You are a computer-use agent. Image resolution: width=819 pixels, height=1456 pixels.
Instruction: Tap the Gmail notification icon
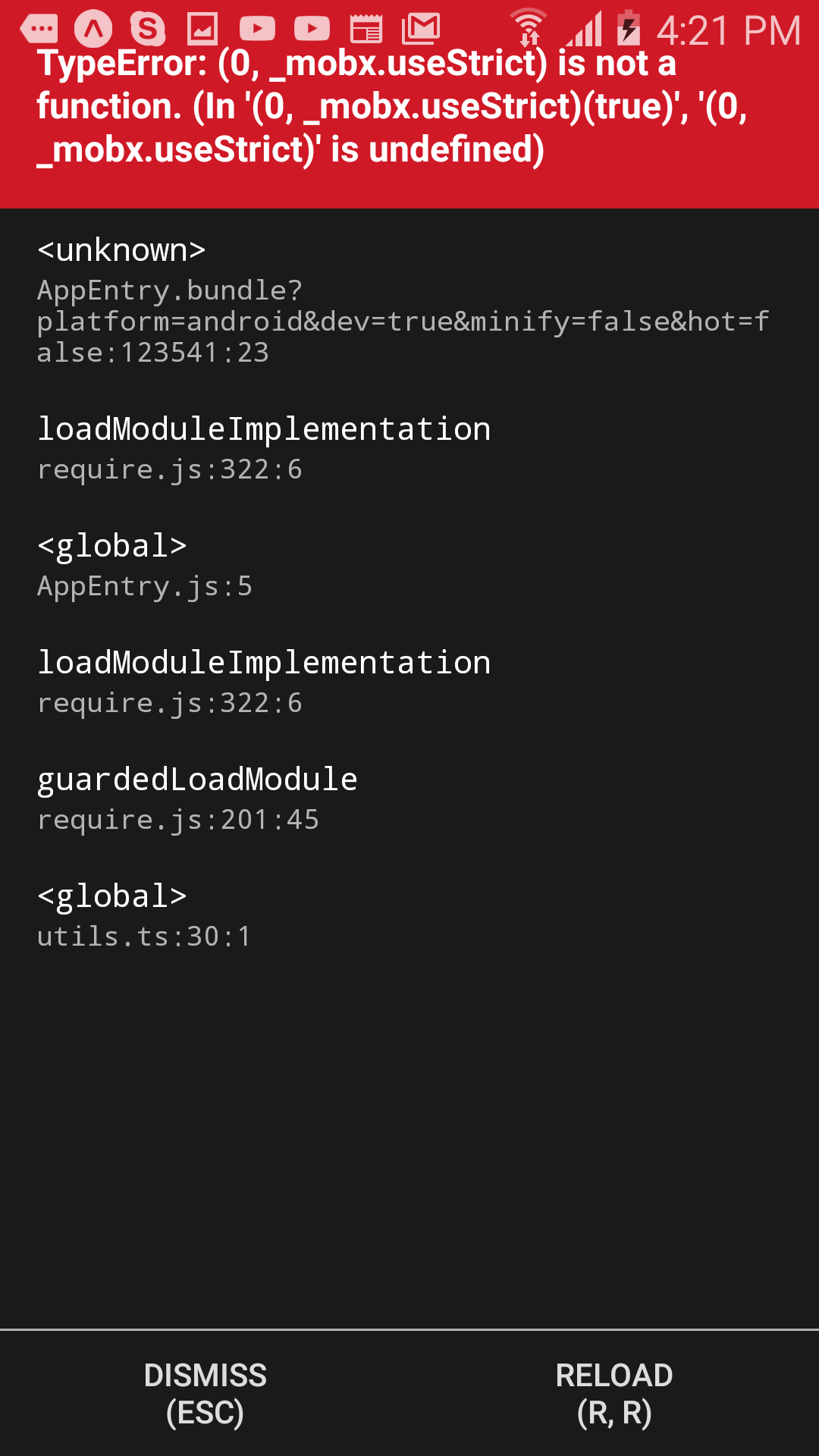pyautogui.click(x=421, y=29)
